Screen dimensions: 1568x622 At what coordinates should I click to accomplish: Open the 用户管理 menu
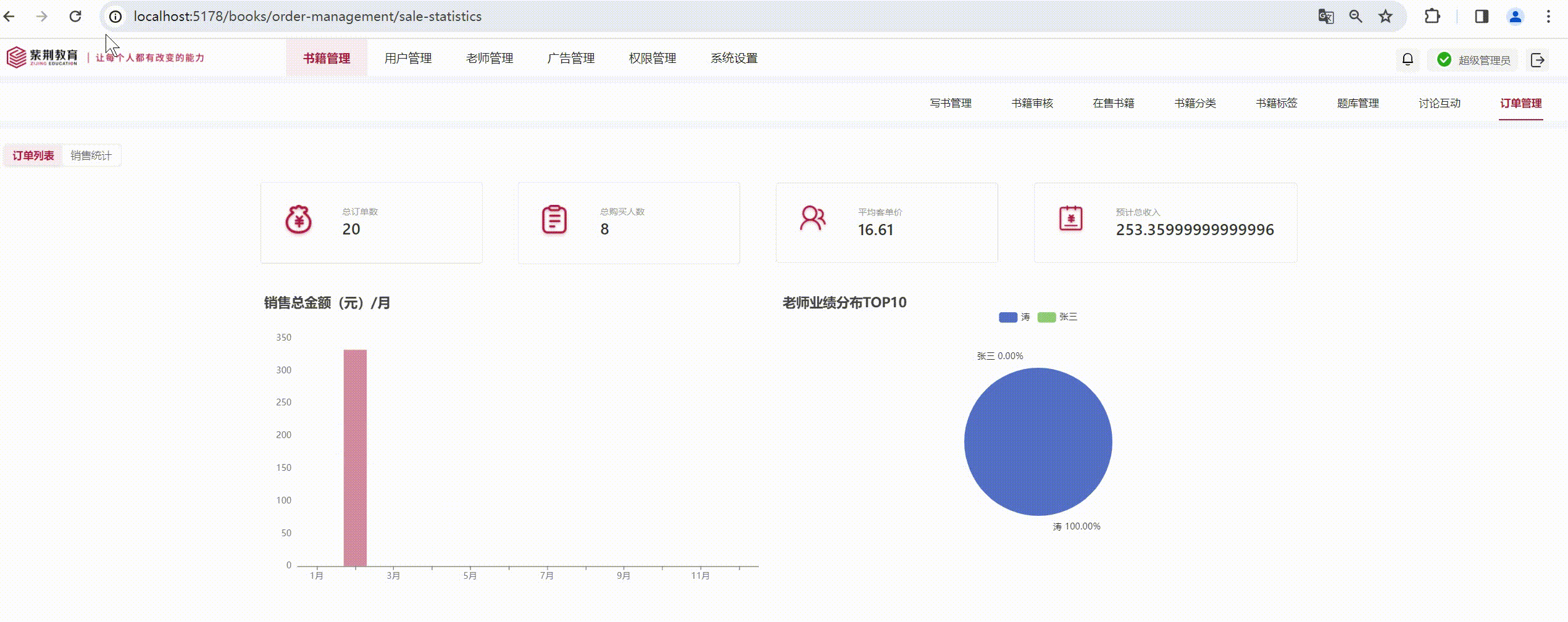[408, 59]
